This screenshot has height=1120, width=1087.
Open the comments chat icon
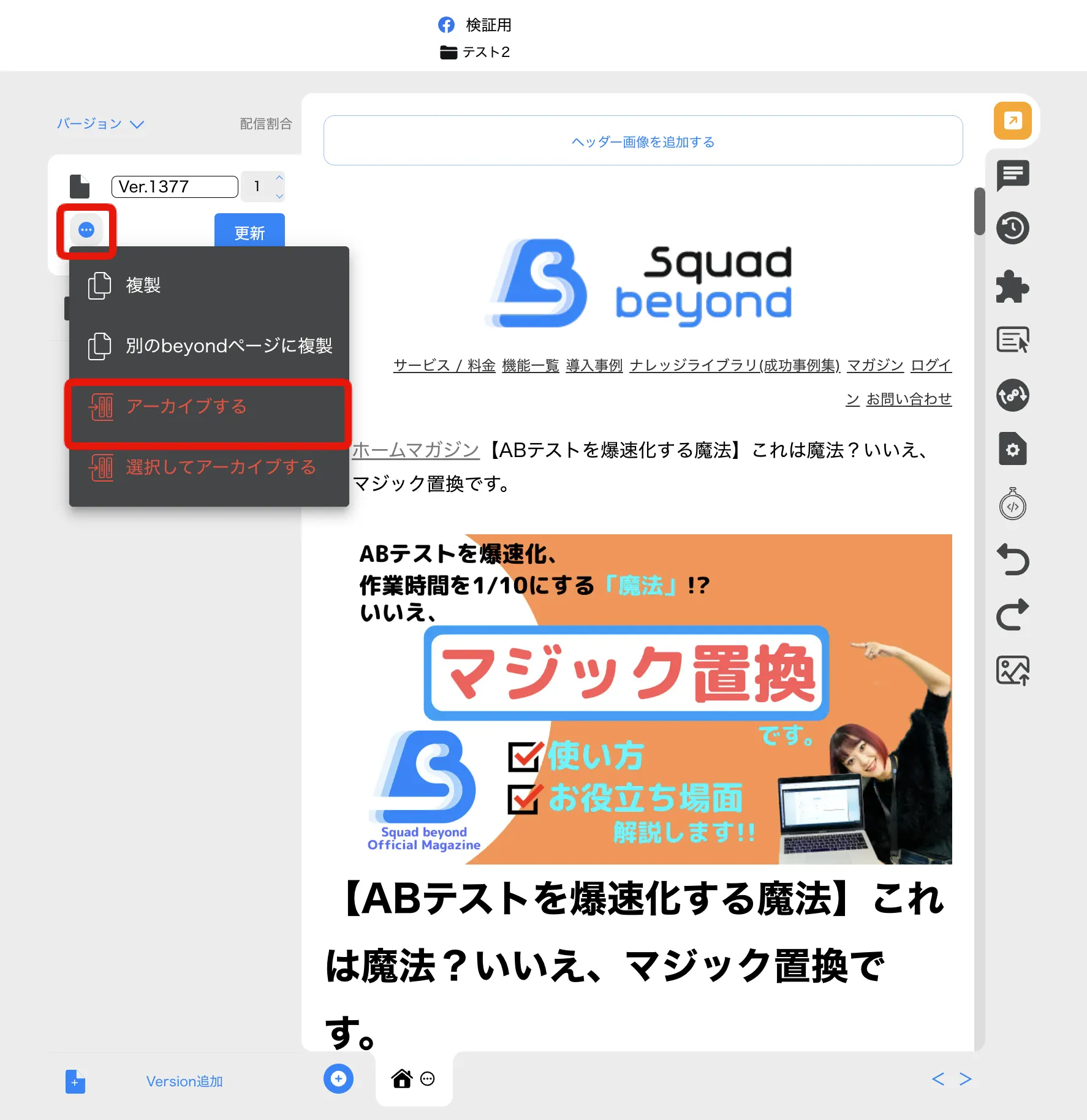[x=1012, y=175]
